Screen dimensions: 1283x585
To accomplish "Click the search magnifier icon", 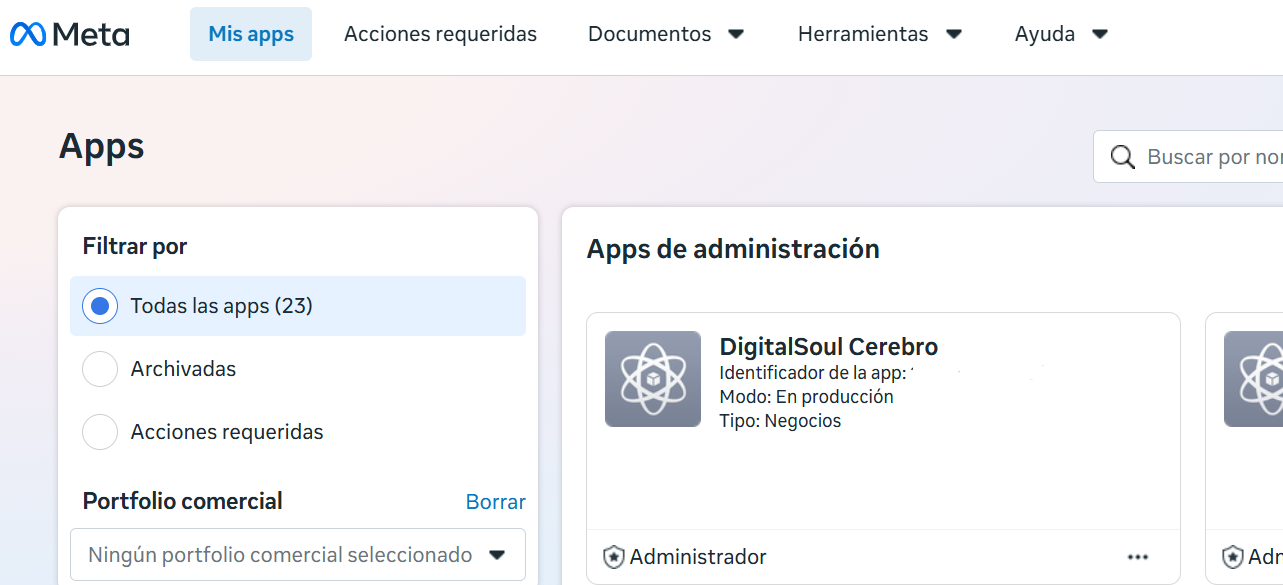I will [1123, 157].
